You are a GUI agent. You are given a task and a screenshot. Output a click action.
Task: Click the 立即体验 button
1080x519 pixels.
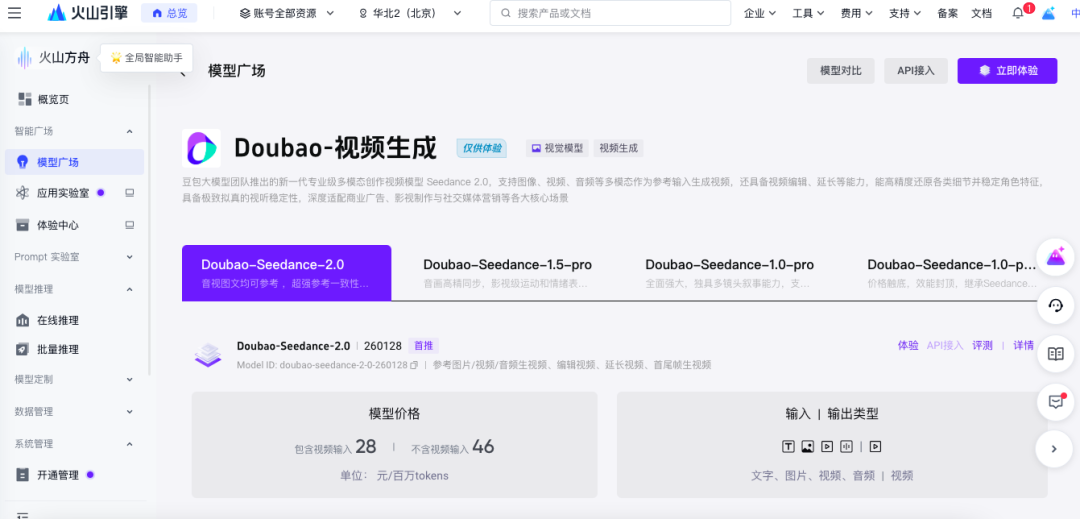[1008, 71]
